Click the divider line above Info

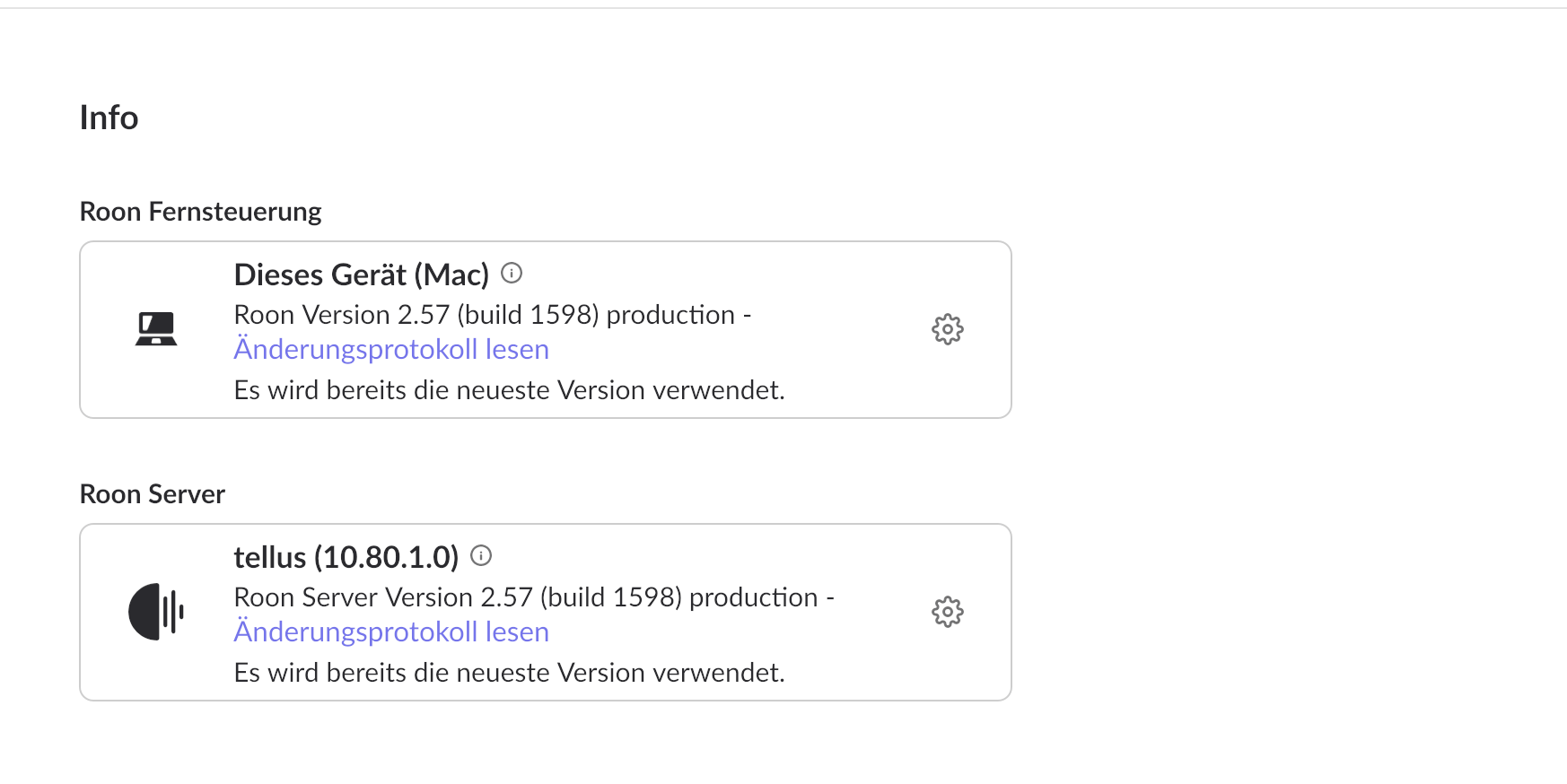pyautogui.click(x=783, y=8)
